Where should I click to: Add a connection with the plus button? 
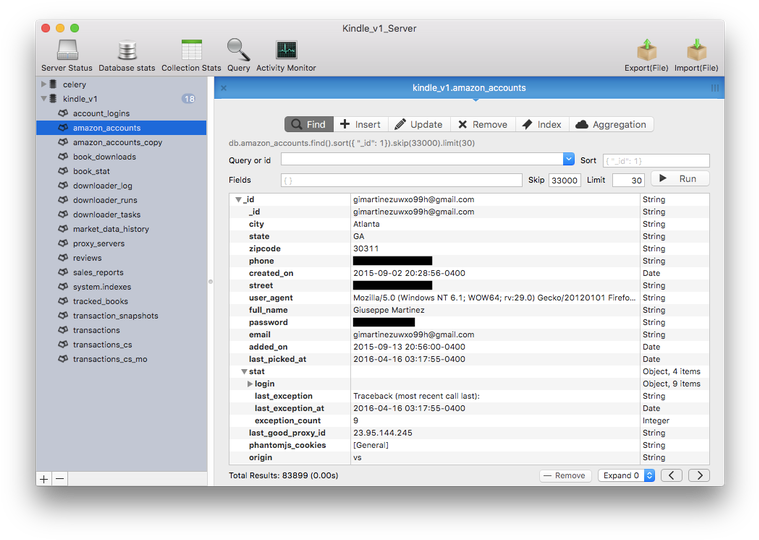(44, 479)
